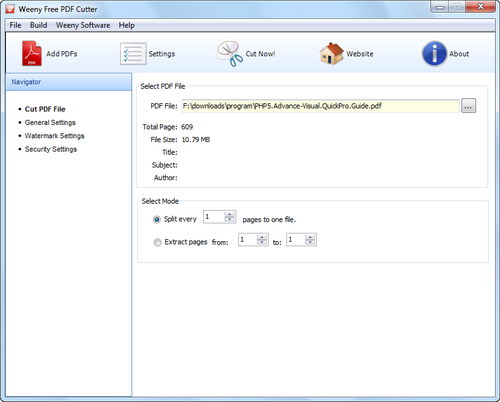Viewport: 500px width, 402px height.
Task: Close the Weeny Free PDF Cutter window
Action: (x=480, y=7)
